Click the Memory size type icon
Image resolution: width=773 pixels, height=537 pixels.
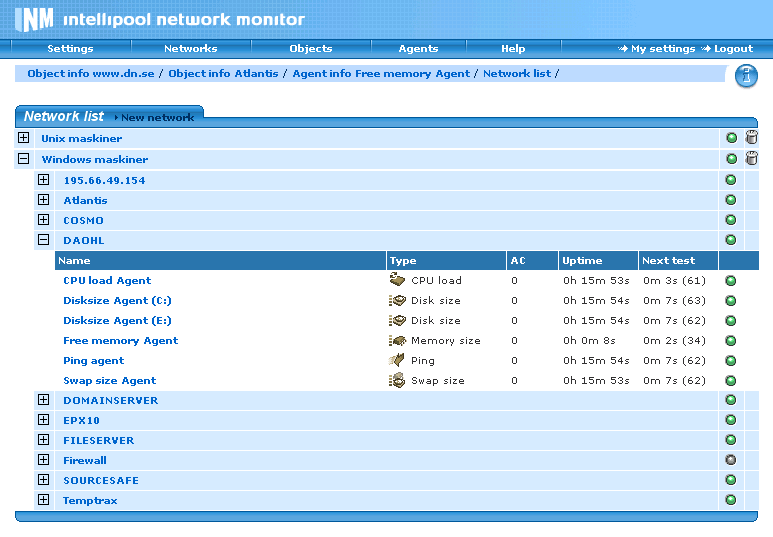point(397,340)
